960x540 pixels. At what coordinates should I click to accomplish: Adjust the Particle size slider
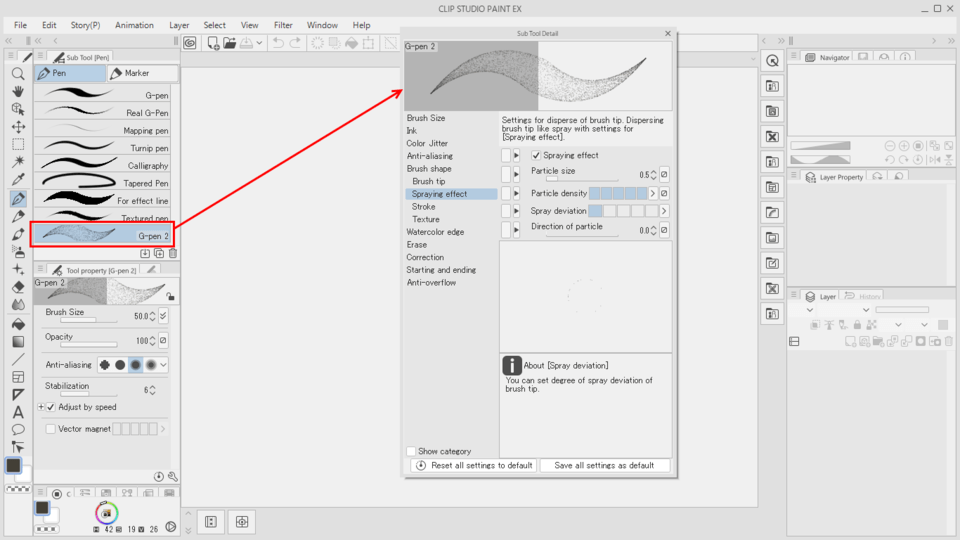pos(582,179)
